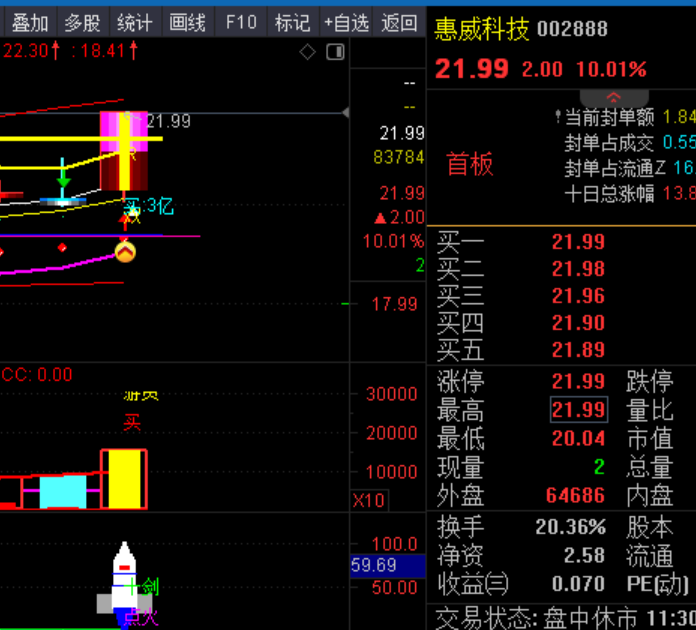Screen dimensions: 696x630
Task: Click the 标记 mark button
Action: (293, 22)
